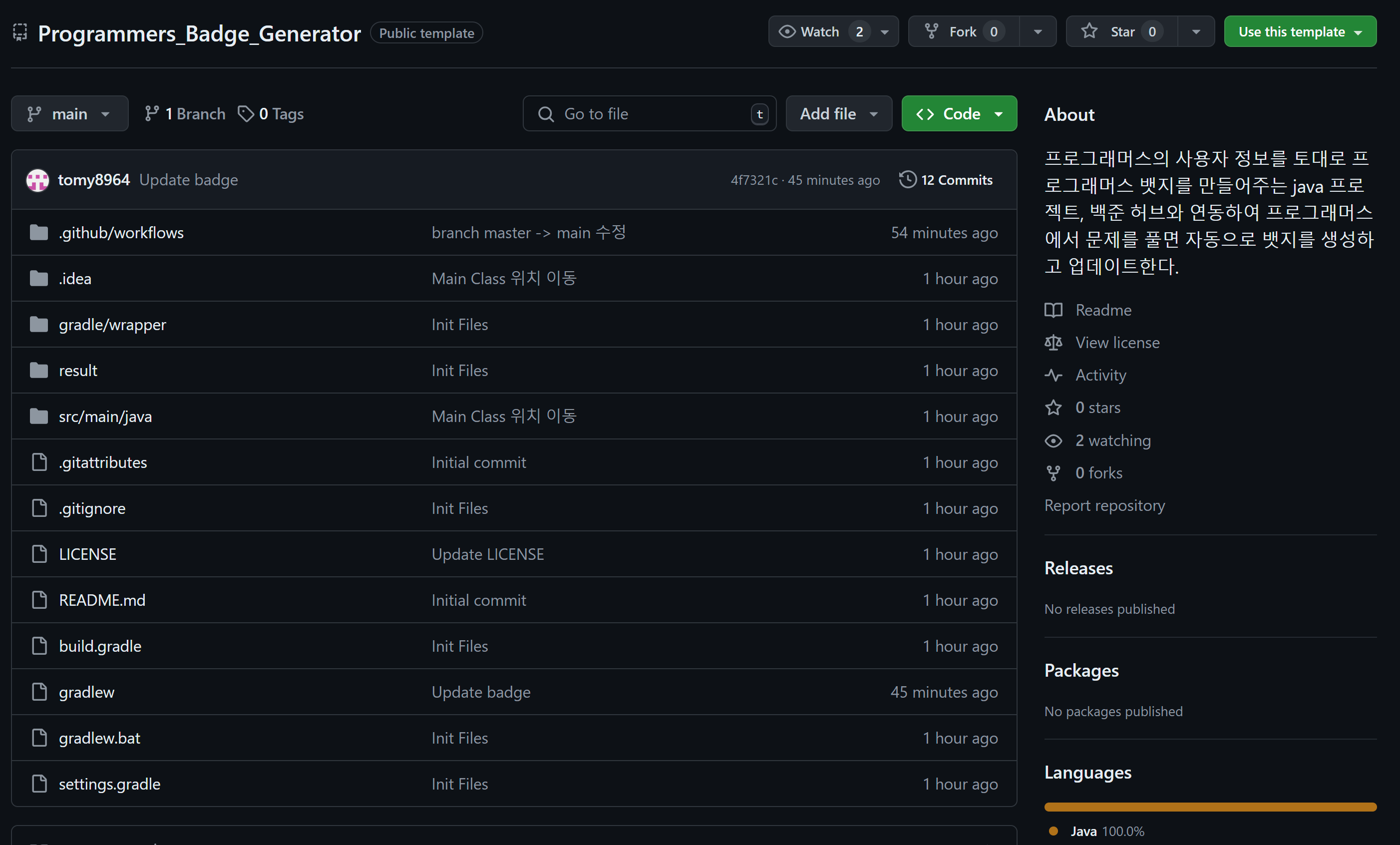Viewport: 1400px width, 845px height.
Task: Click the Activity pulse icon
Action: coord(1053,375)
